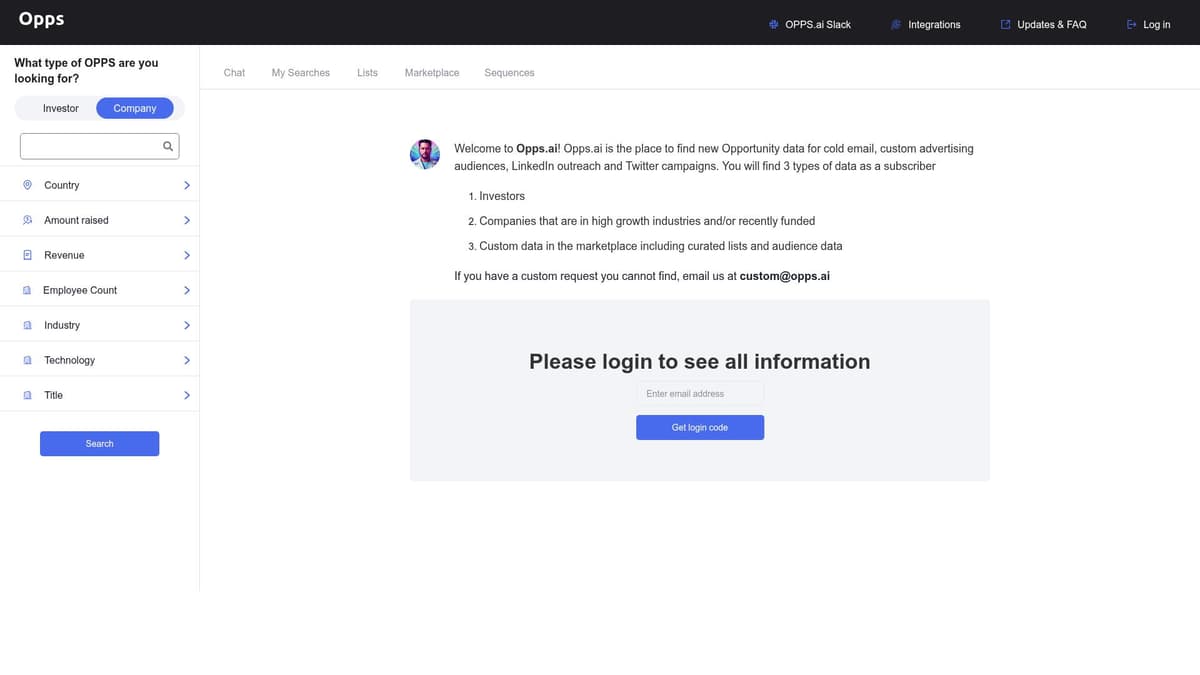Click the Opps logo in header
Viewport: 1200px width, 675px height.
point(41,20)
